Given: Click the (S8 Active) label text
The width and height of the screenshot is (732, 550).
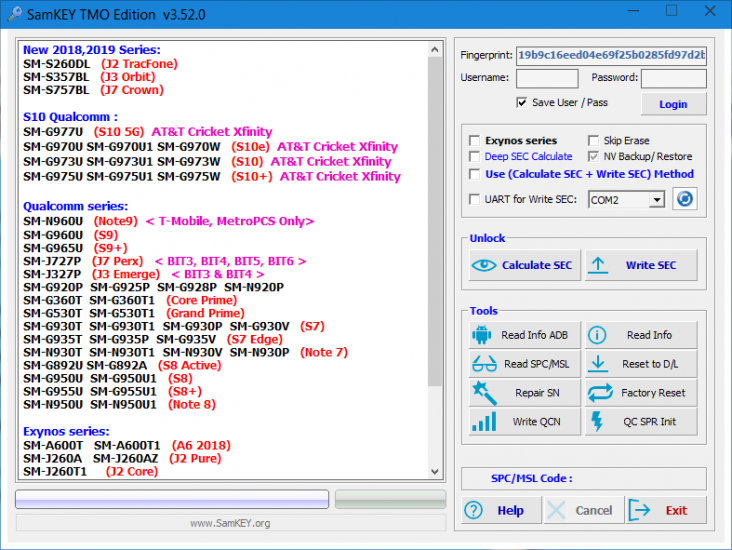Looking at the screenshot, I should [189, 365].
